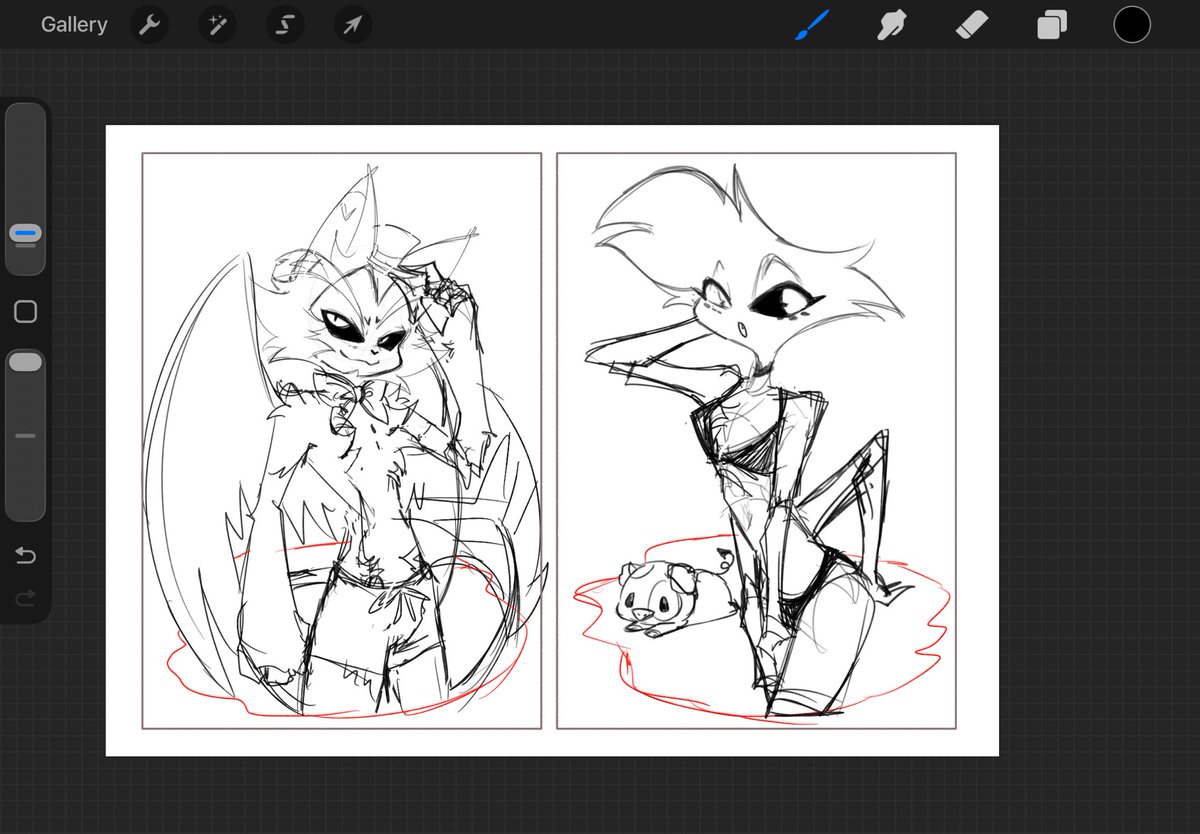Select the Eraser tool
Image resolution: width=1200 pixels, height=834 pixels.
[971, 25]
